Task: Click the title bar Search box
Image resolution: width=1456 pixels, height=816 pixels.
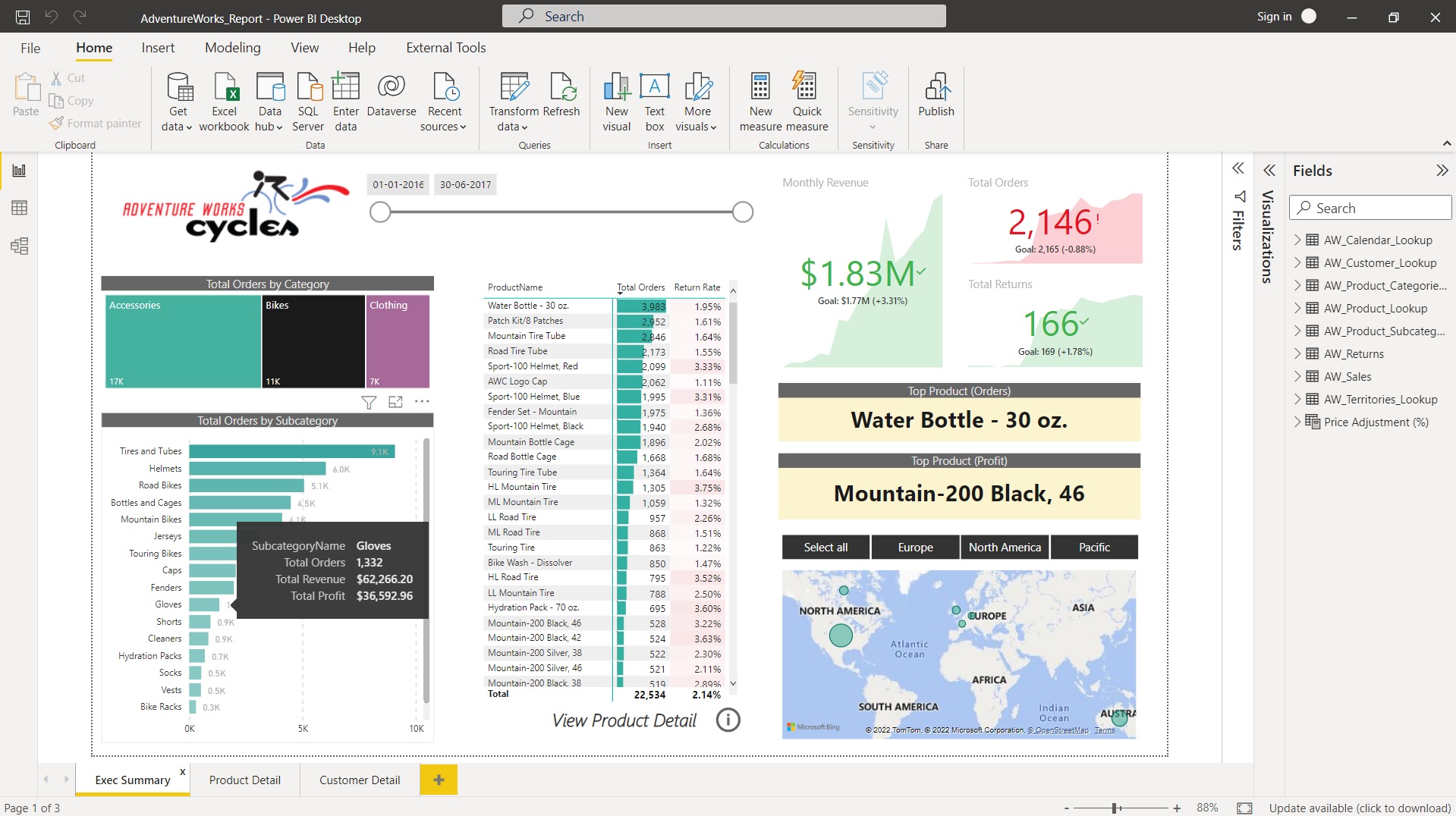Action: pos(724,16)
